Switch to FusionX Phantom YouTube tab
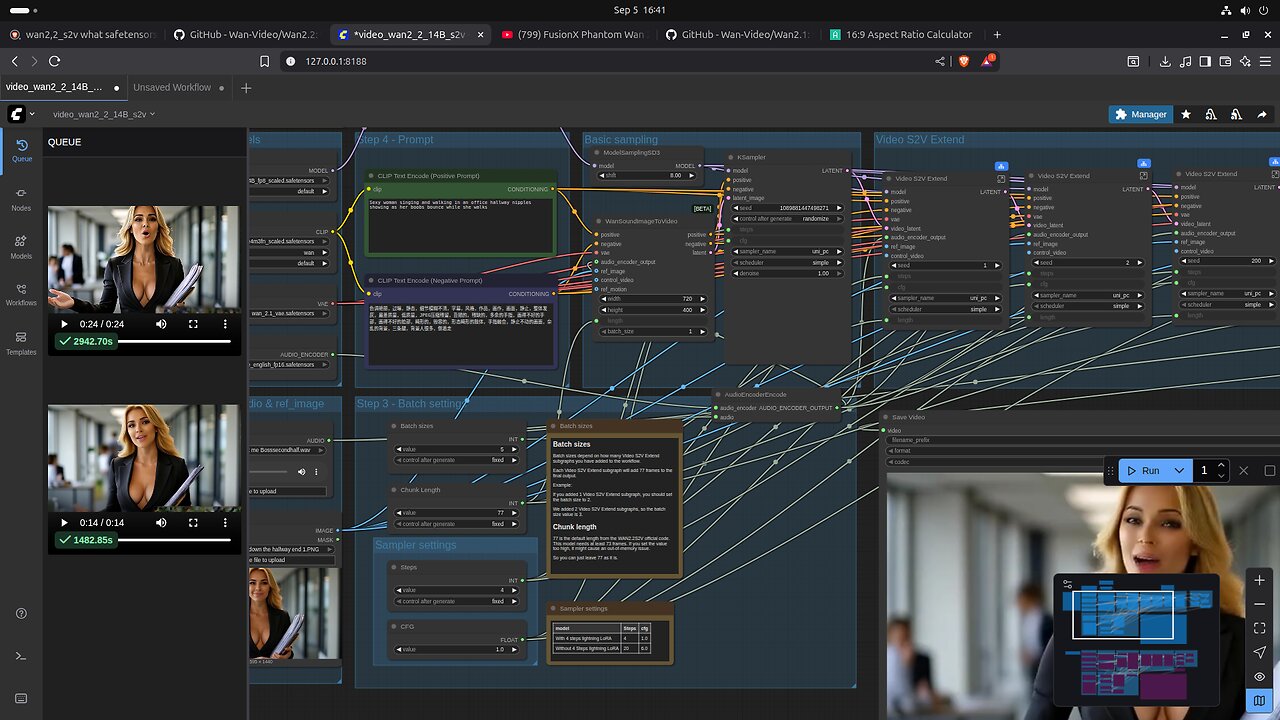Screen dimensions: 1280x720 (x=572, y=34)
